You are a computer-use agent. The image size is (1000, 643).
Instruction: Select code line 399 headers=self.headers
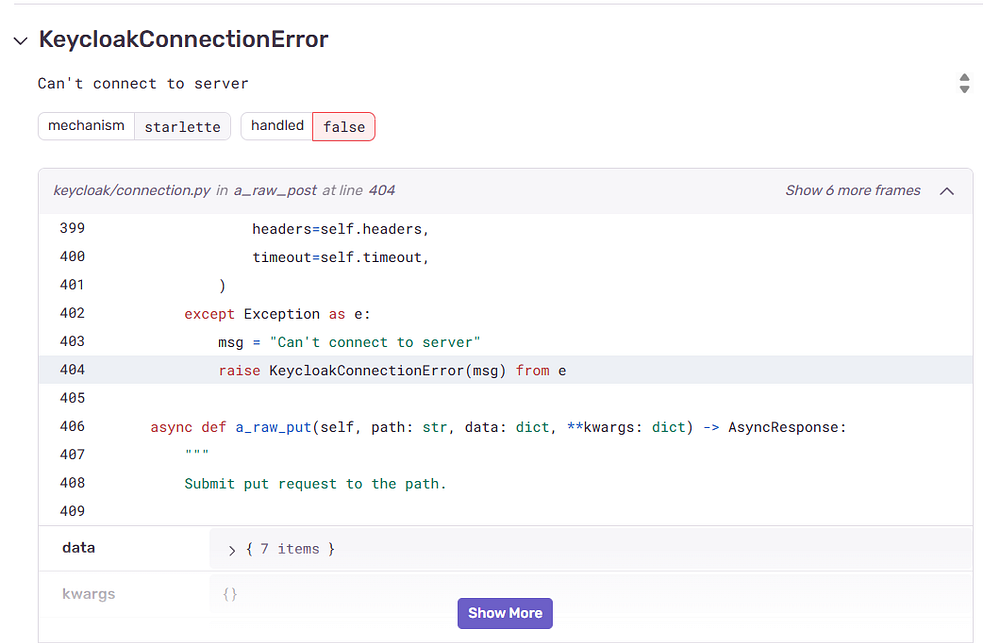point(506,228)
